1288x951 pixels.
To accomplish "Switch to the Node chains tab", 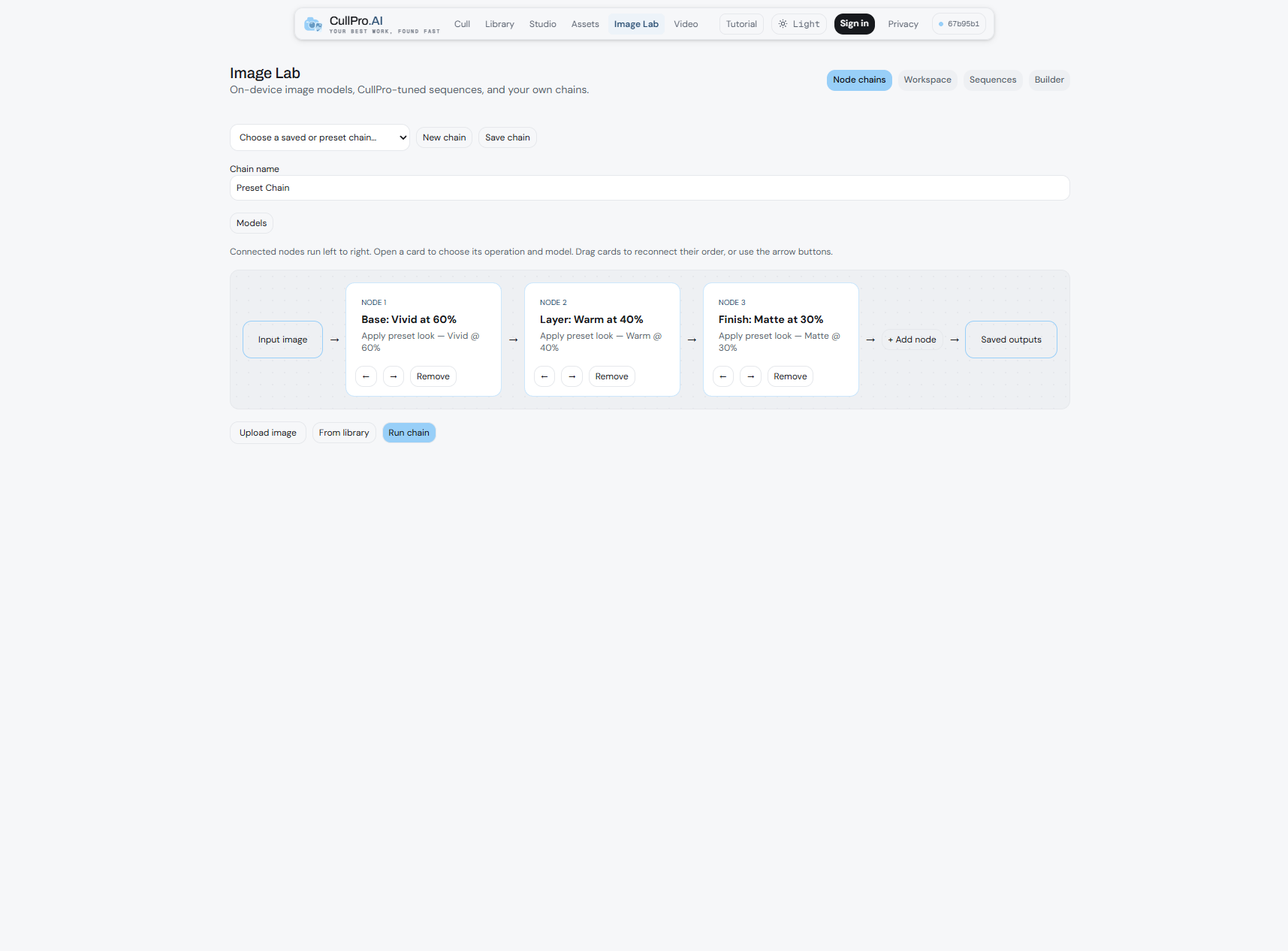I will pyautogui.click(x=859, y=80).
